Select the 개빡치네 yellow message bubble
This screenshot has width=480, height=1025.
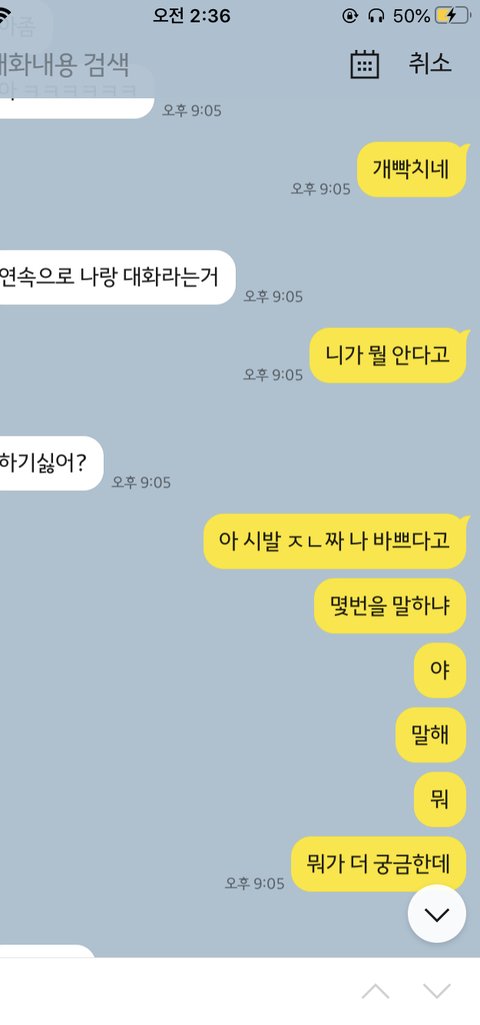pos(412,169)
